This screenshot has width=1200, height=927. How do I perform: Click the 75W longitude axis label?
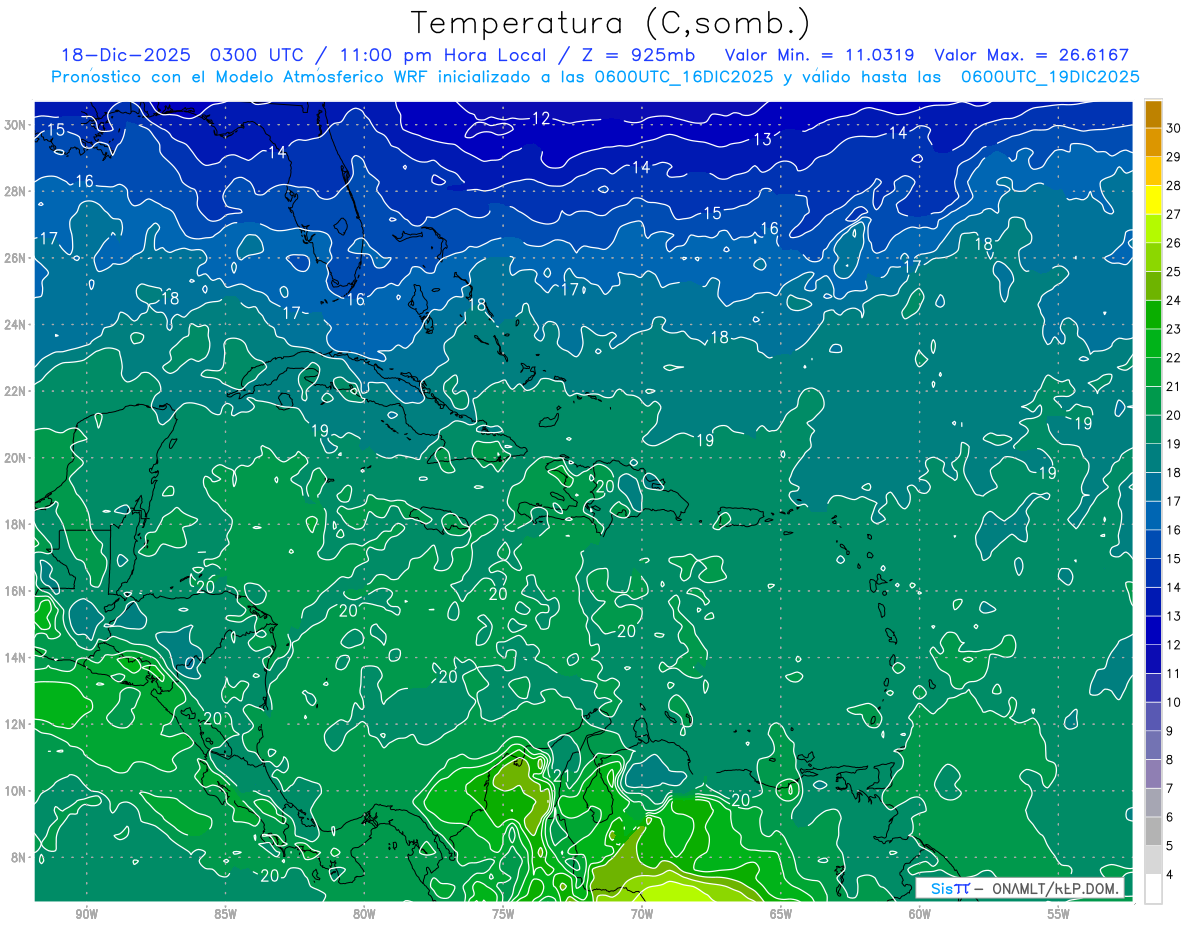503,914
